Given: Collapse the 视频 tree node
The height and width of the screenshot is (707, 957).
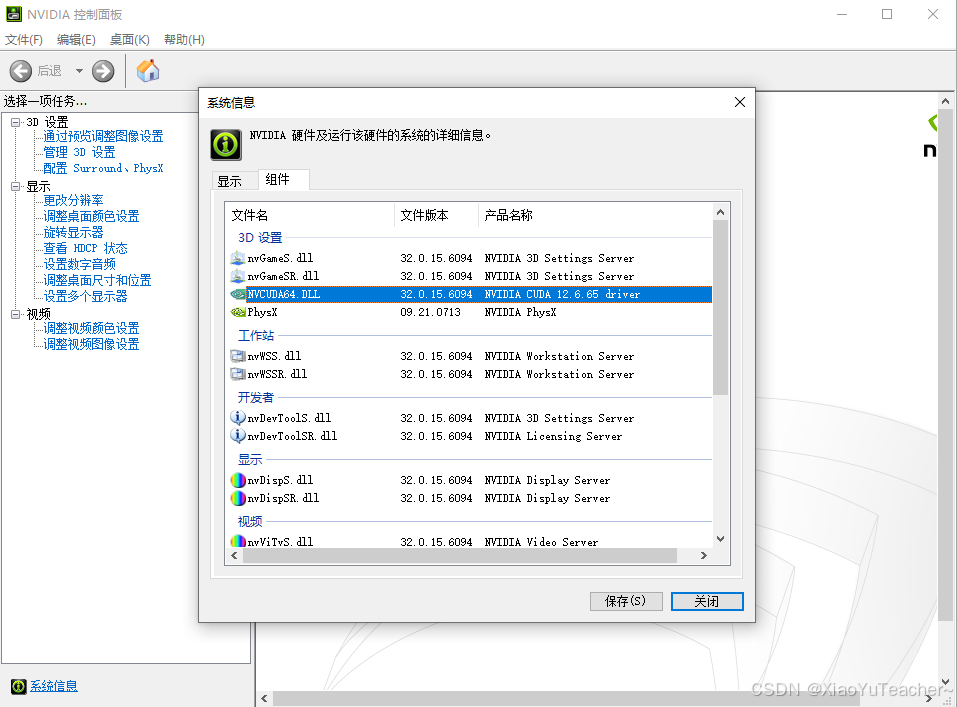Looking at the screenshot, I should click(x=16, y=314).
